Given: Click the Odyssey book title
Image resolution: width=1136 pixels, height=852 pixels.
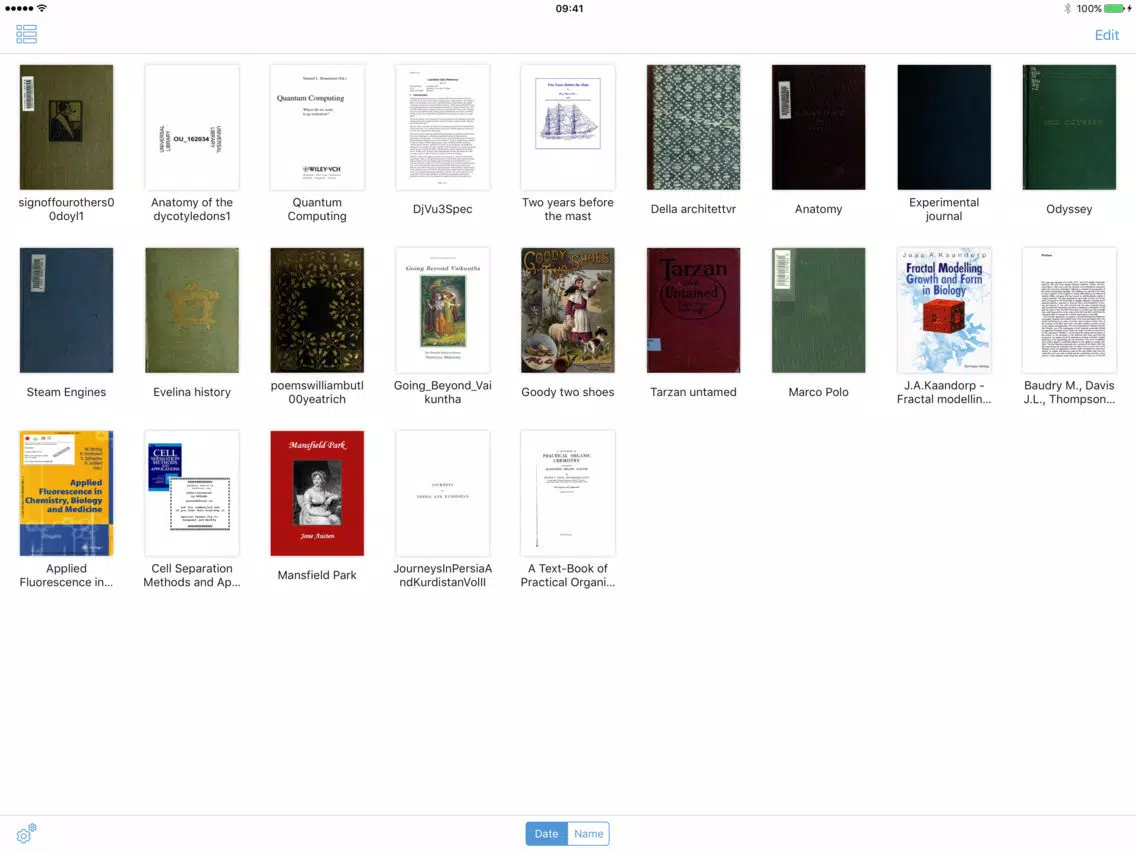Looking at the screenshot, I should coord(1069,209).
